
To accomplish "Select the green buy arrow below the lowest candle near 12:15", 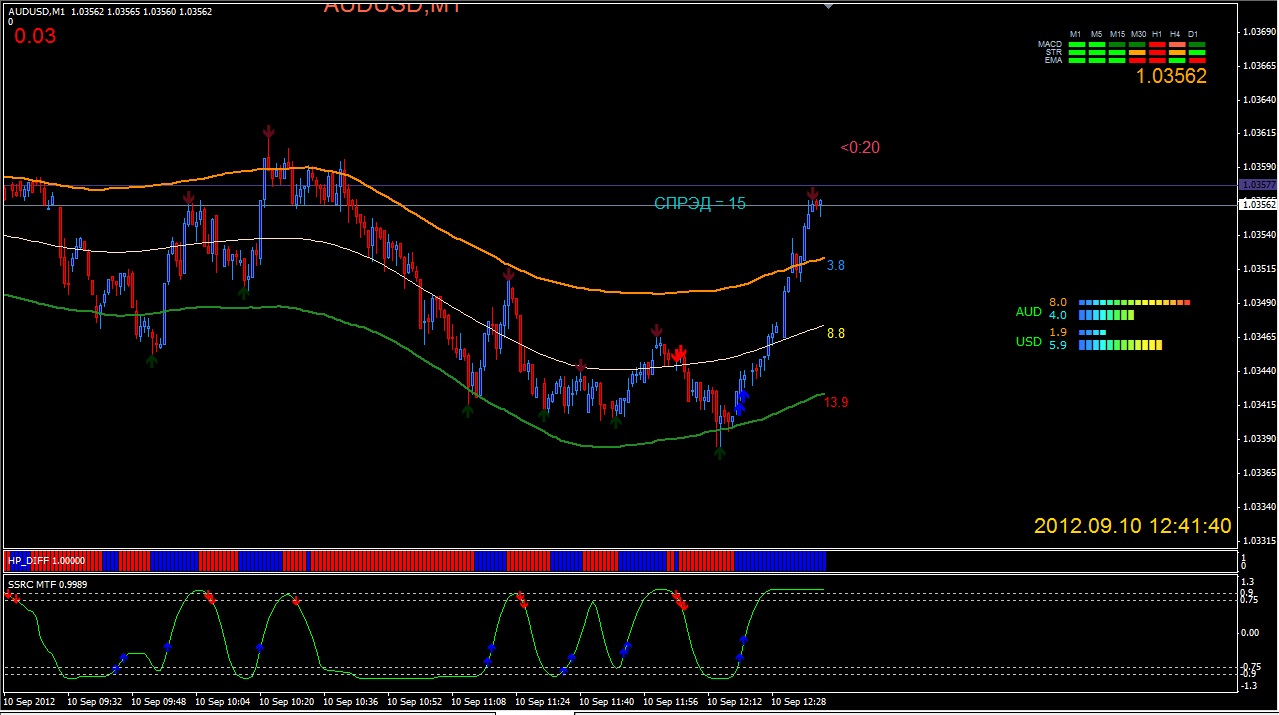I will point(719,452).
